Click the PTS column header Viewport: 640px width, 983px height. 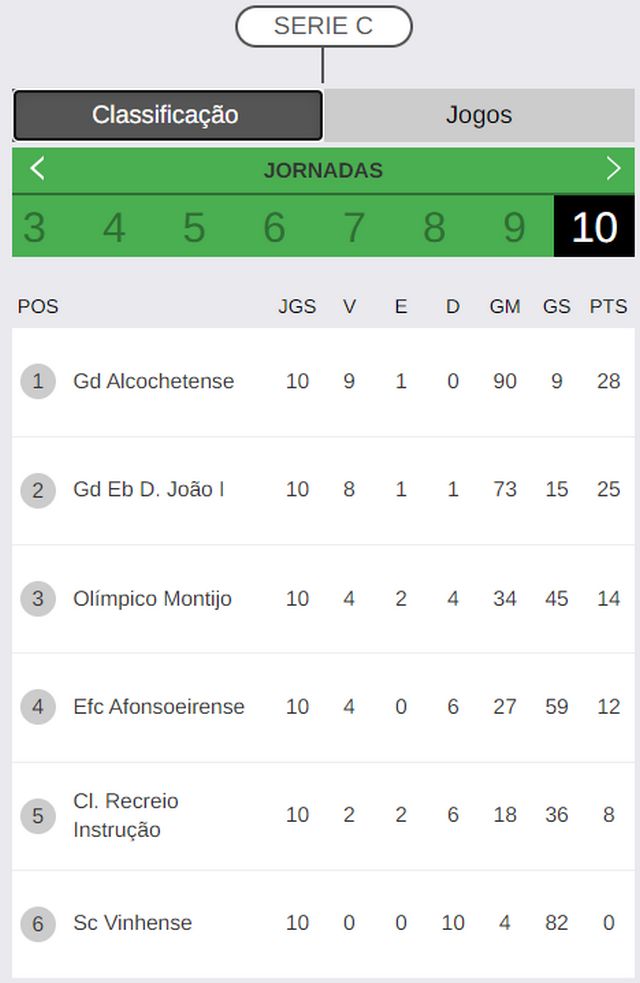(x=608, y=307)
